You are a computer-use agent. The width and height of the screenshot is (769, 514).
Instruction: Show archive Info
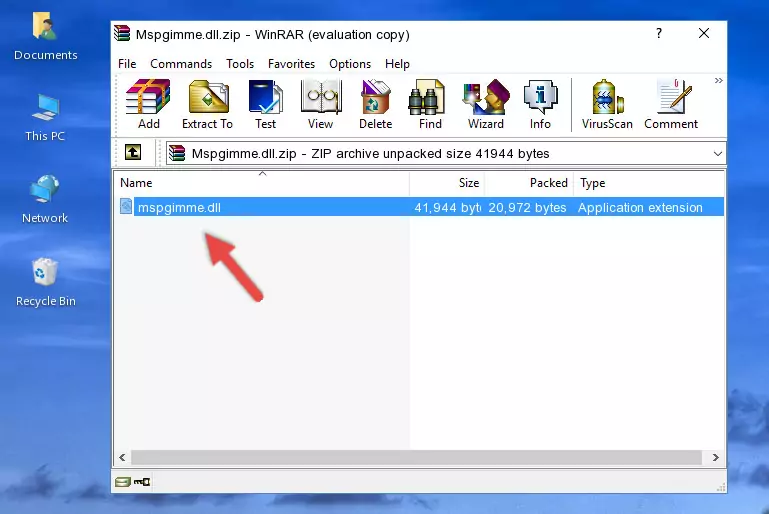tap(540, 104)
